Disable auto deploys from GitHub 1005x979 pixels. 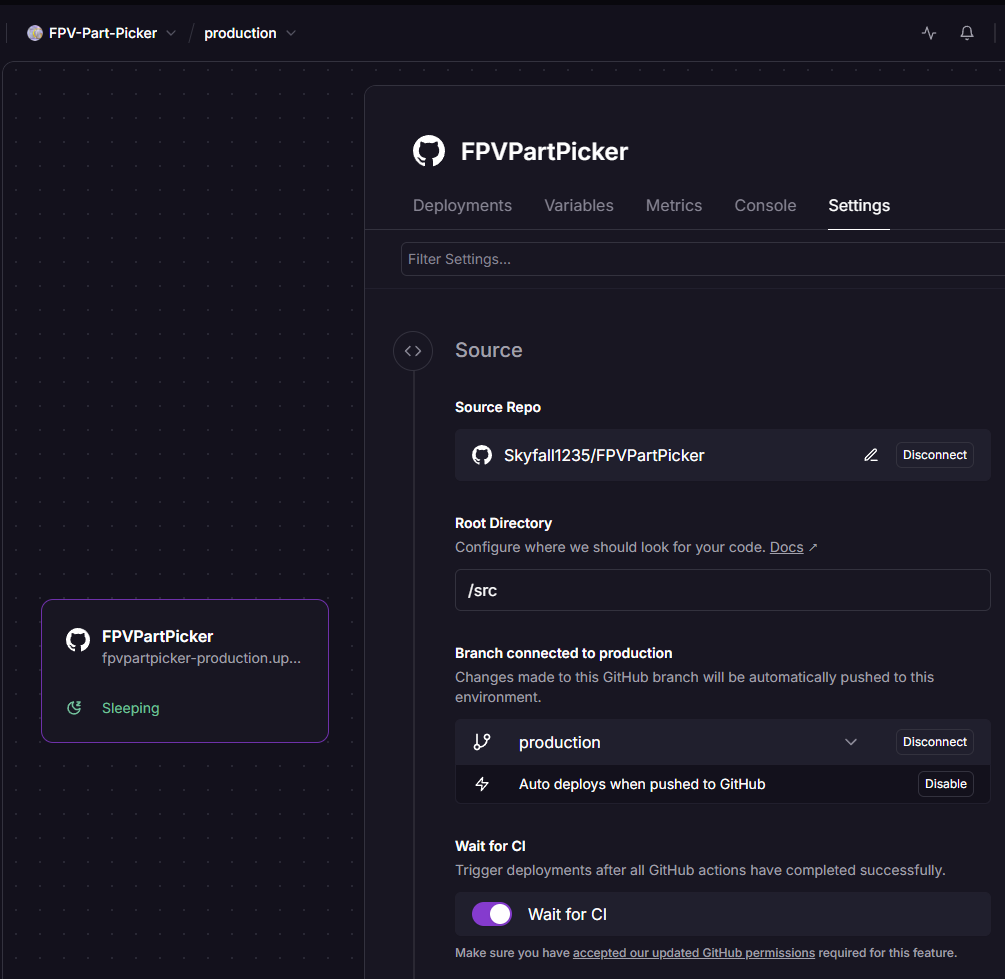(945, 784)
